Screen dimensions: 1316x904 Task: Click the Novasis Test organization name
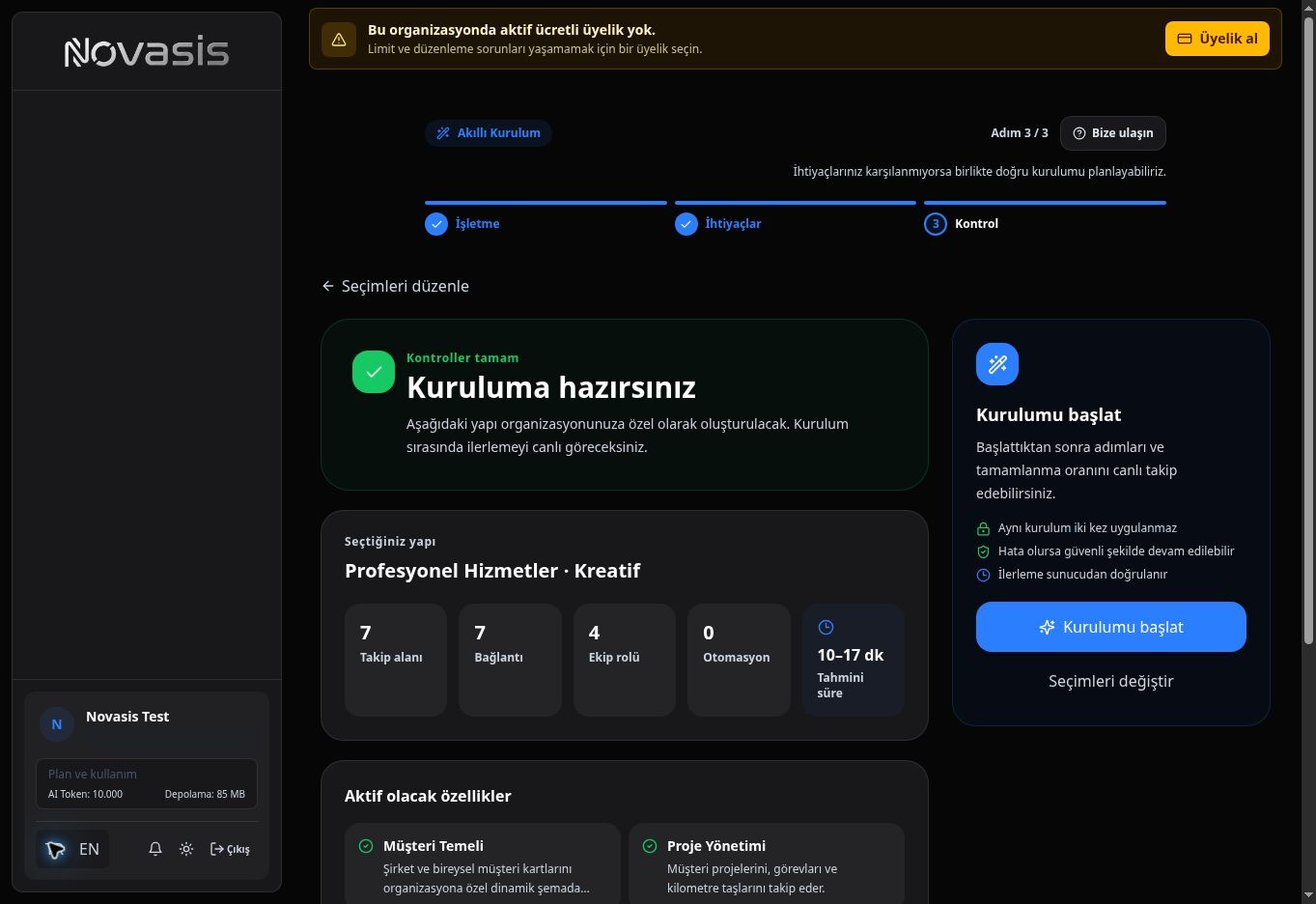127,717
